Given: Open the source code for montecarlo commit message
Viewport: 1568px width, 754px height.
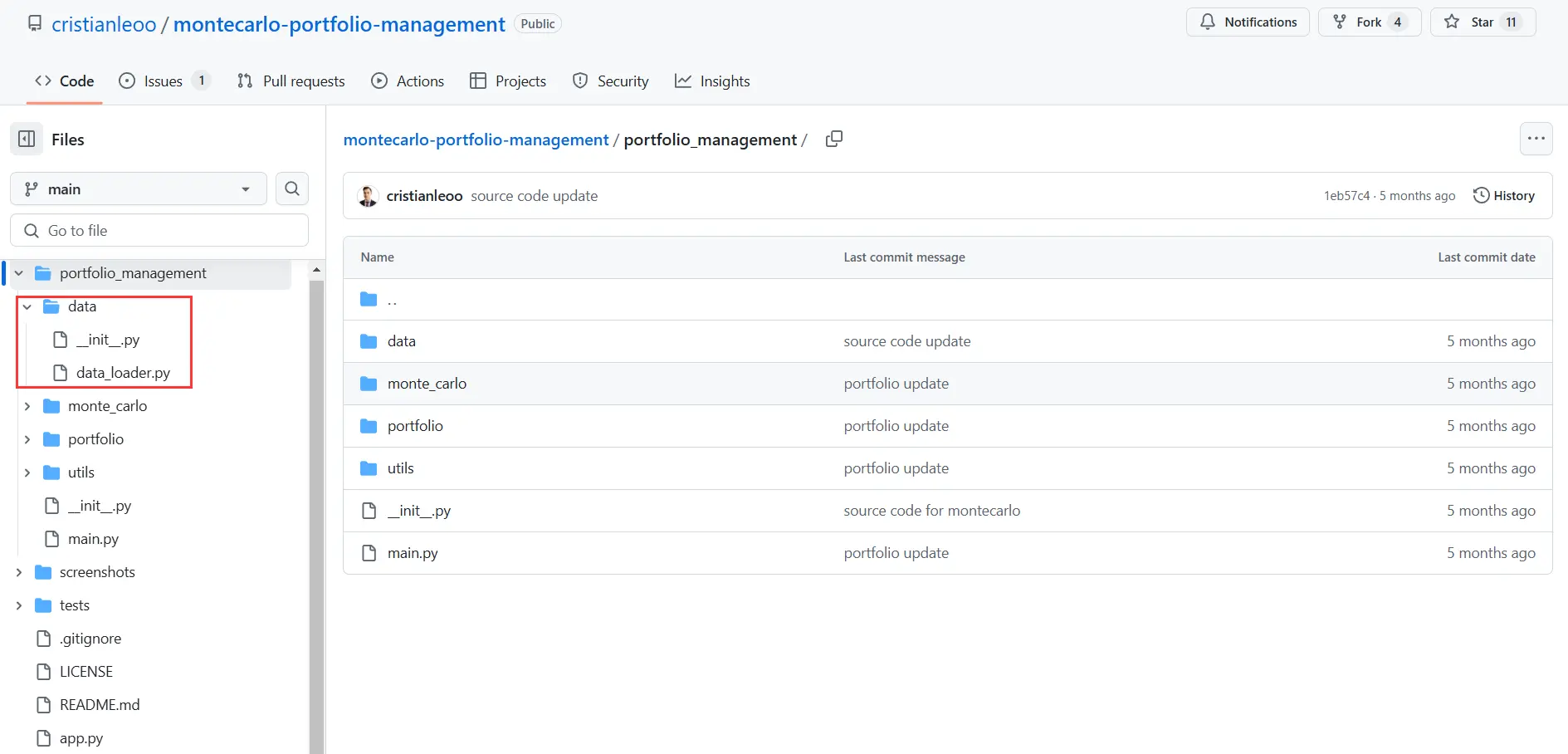Looking at the screenshot, I should coord(932,511).
